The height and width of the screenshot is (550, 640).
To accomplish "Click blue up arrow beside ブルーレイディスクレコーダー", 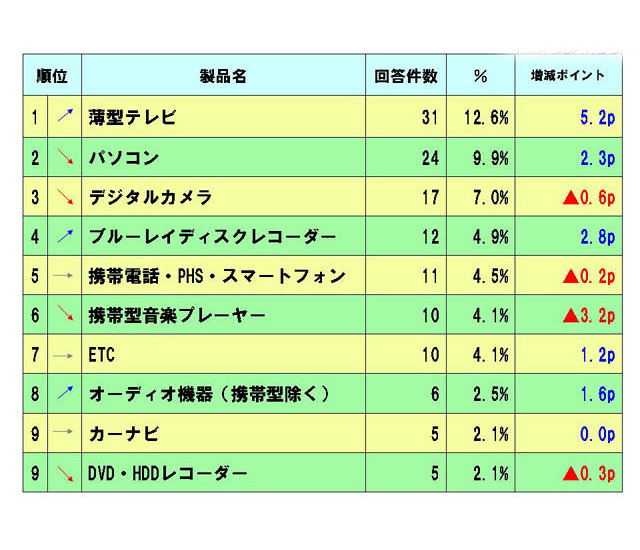I will pyautogui.click(x=65, y=236).
